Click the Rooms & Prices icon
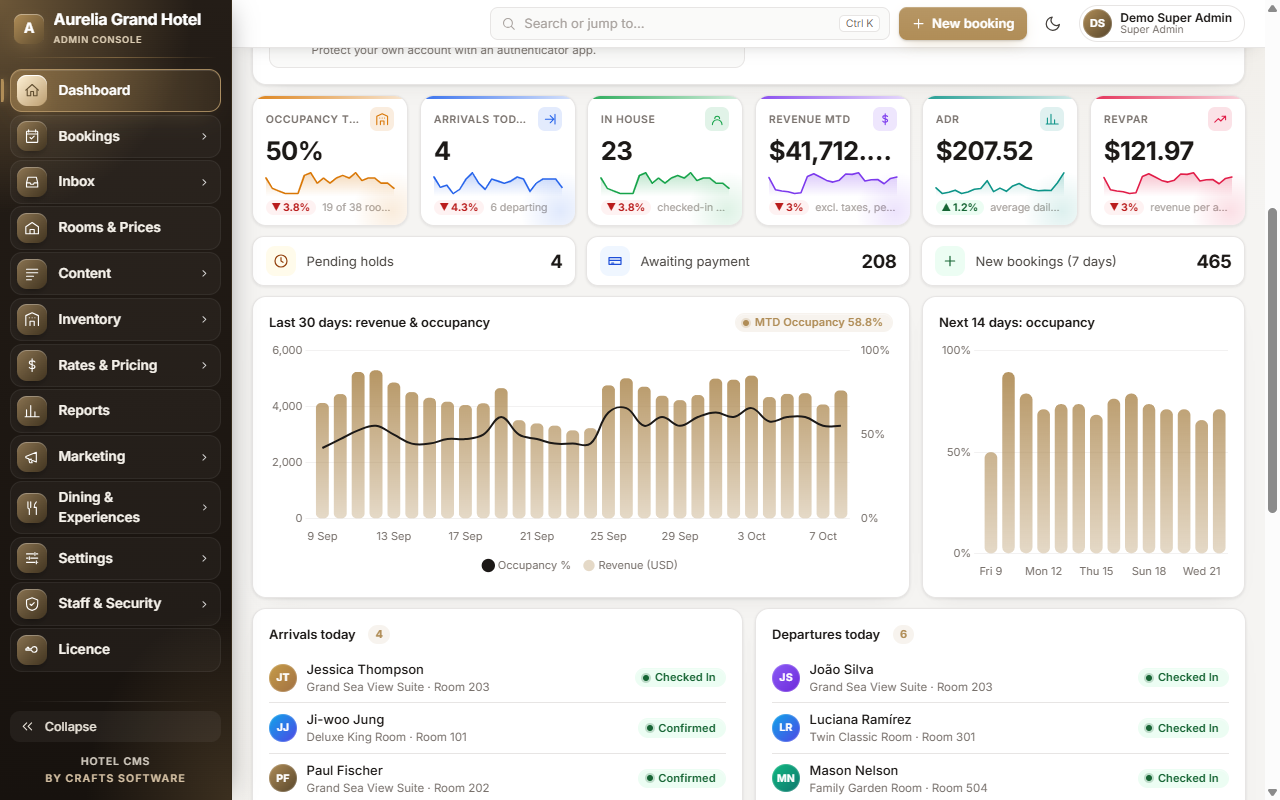Screen dimensions: 1280x800 coord(32,228)
